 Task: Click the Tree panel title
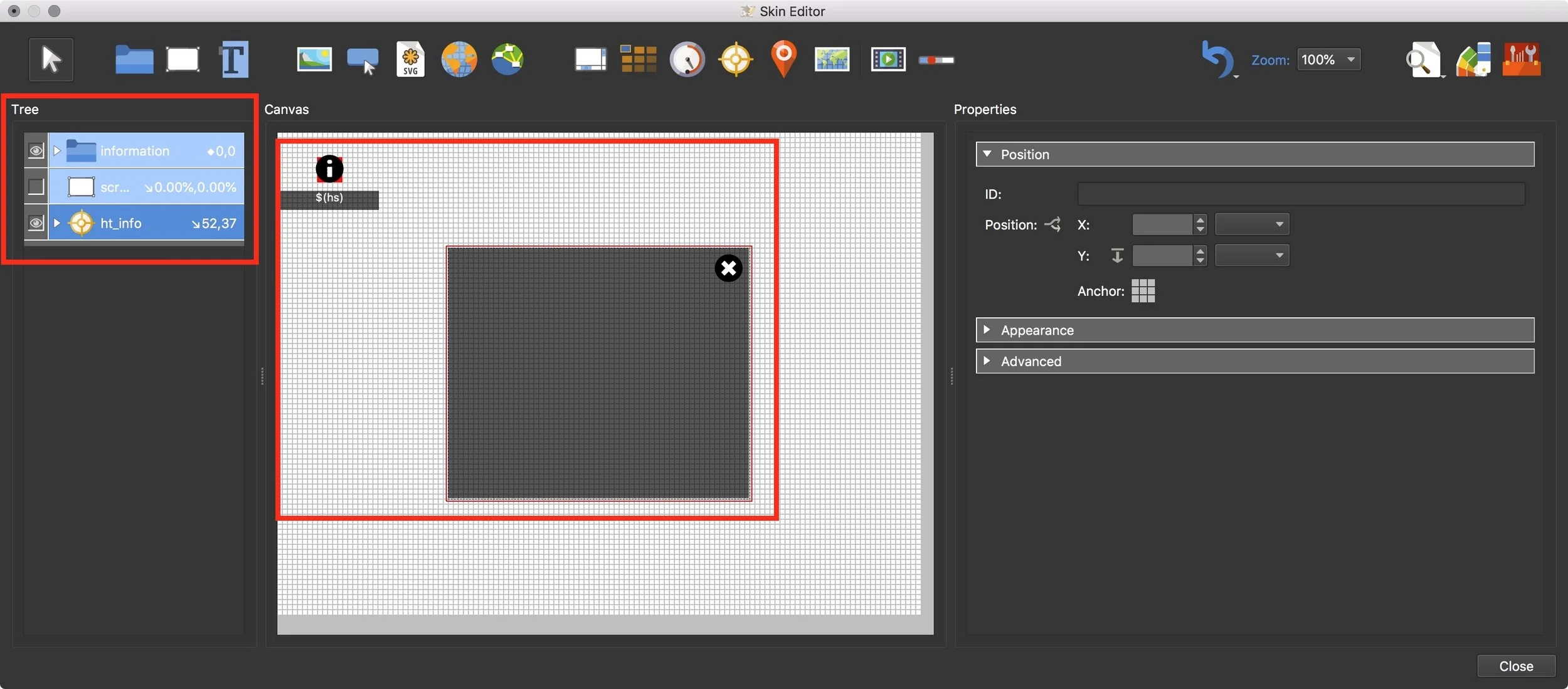click(25, 109)
